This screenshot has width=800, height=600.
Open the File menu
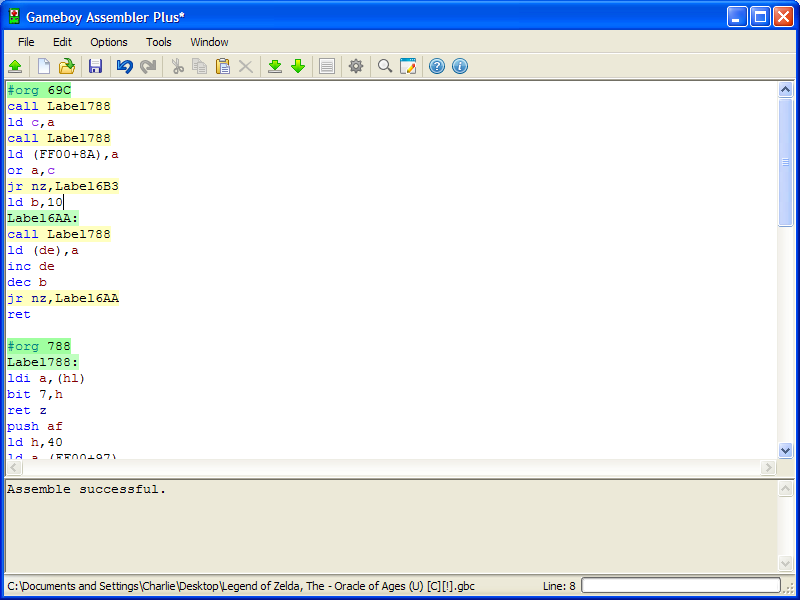point(26,42)
